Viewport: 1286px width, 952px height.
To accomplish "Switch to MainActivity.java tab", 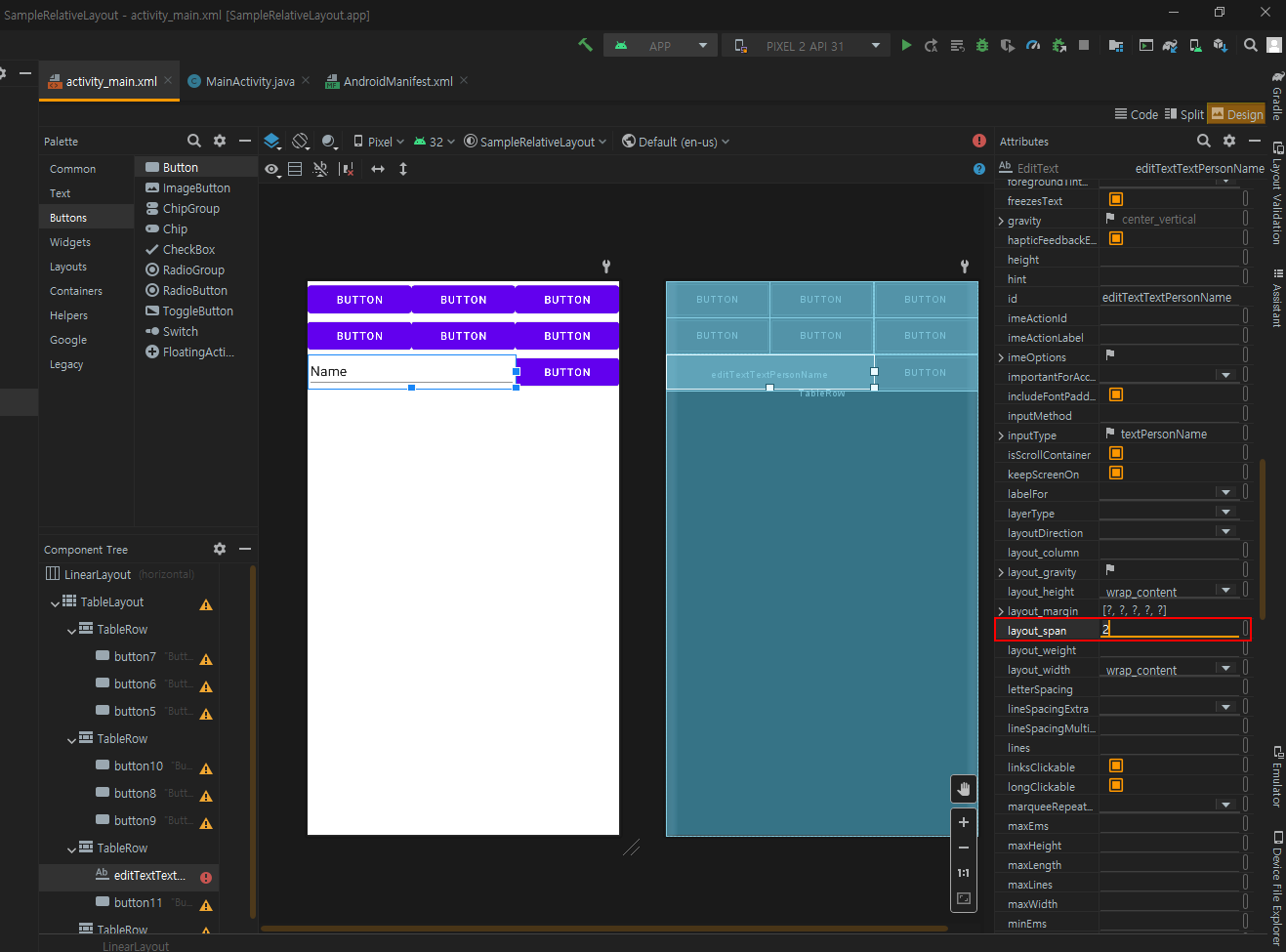I will 249,82.
